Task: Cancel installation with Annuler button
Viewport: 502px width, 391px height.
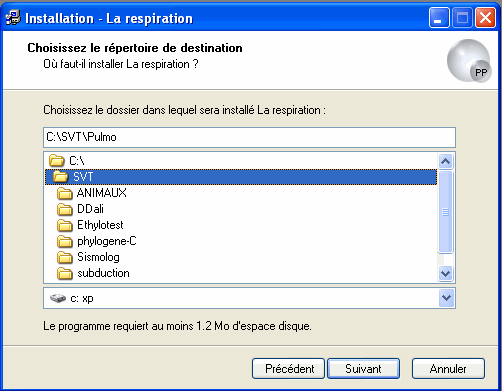Action: tap(448, 369)
